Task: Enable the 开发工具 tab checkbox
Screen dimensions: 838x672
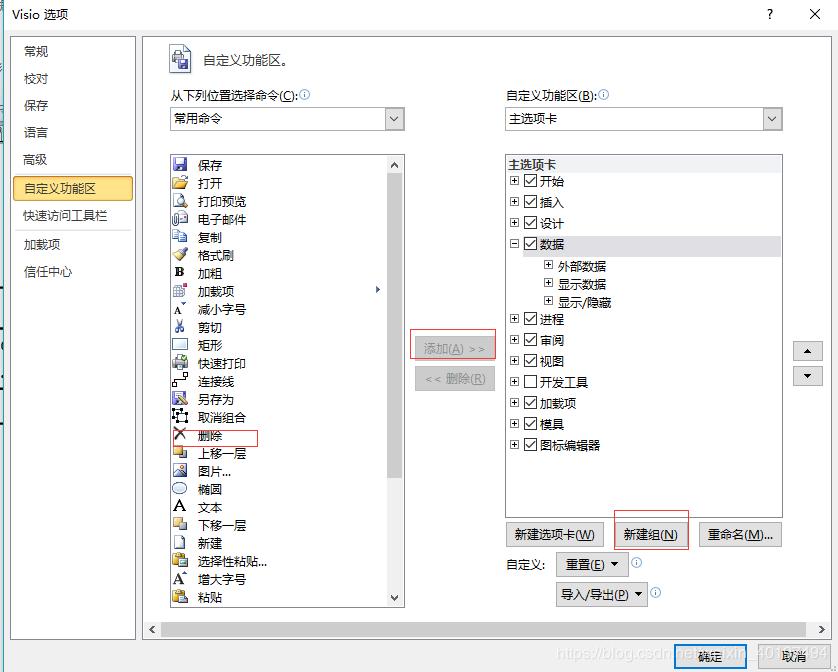Action: 531,380
